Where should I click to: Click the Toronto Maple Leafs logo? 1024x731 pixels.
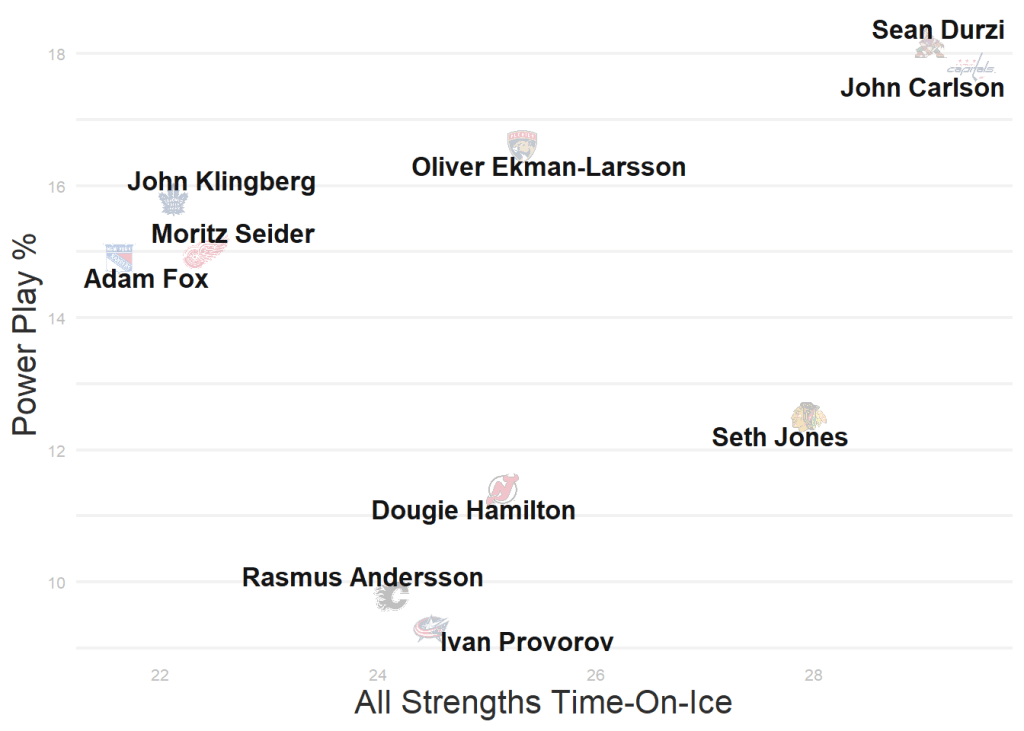click(x=174, y=201)
